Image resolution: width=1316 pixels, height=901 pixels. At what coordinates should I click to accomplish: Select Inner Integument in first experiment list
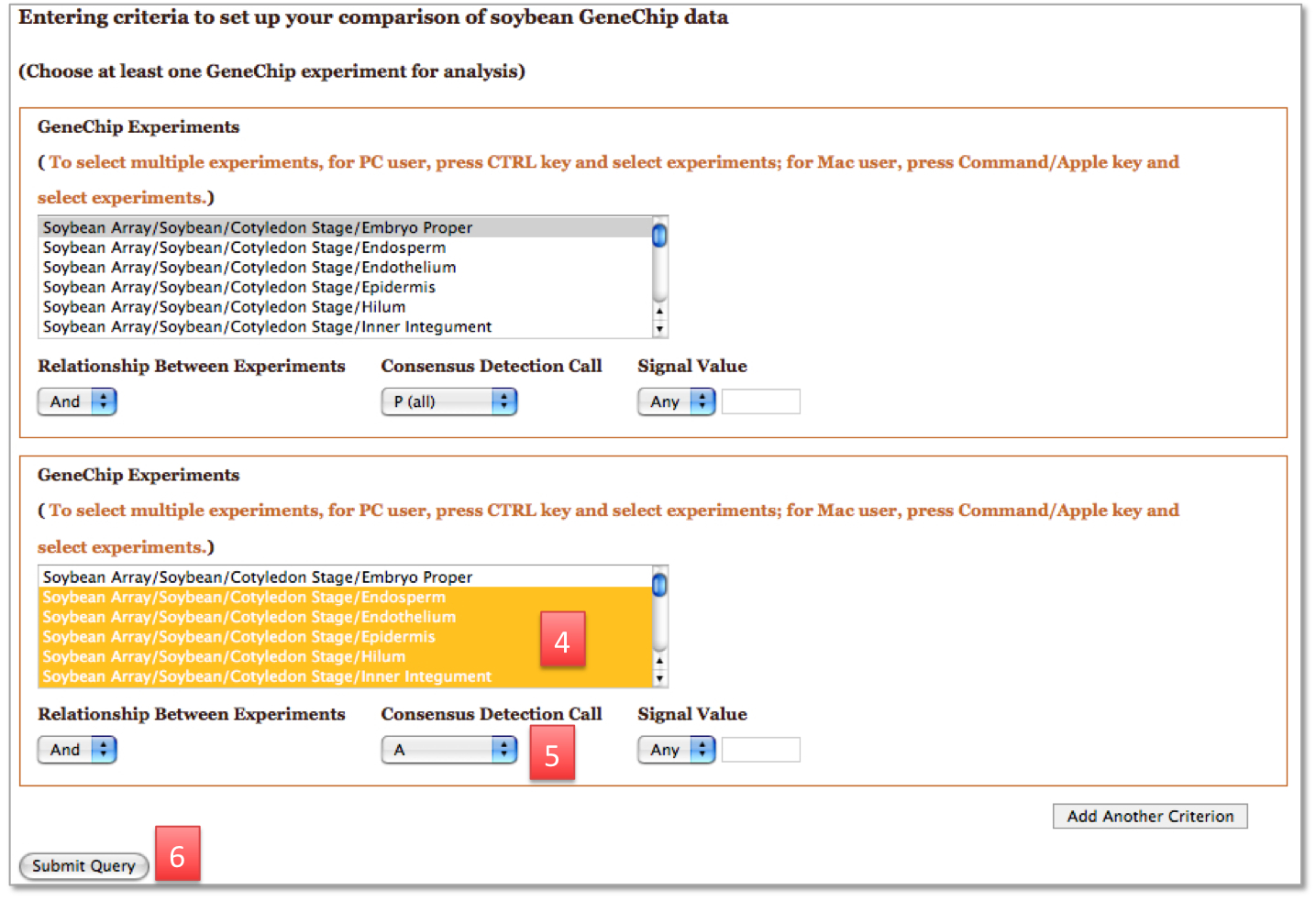pyautogui.click(x=345, y=327)
